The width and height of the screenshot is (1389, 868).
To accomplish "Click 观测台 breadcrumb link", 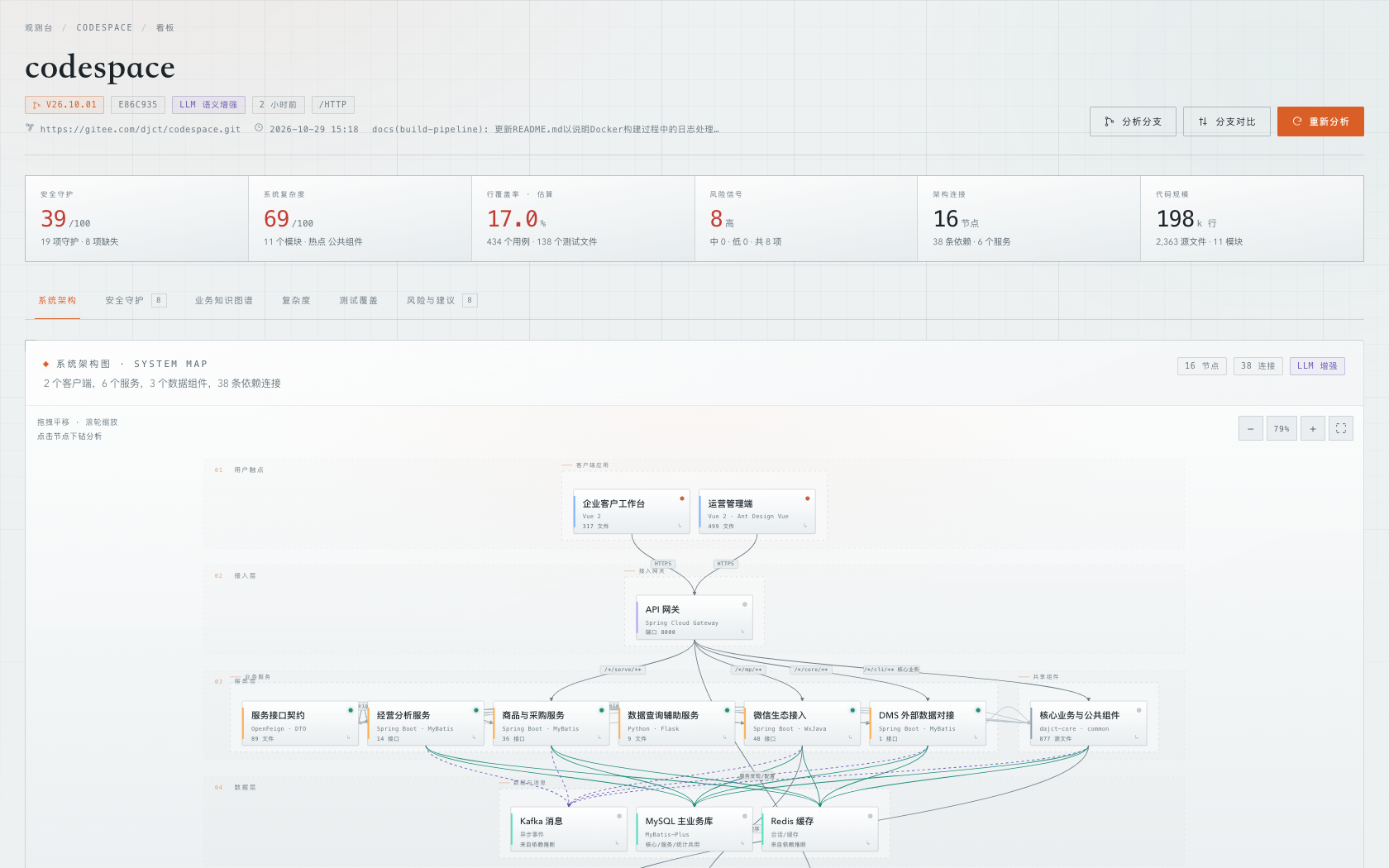I will tap(39, 27).
